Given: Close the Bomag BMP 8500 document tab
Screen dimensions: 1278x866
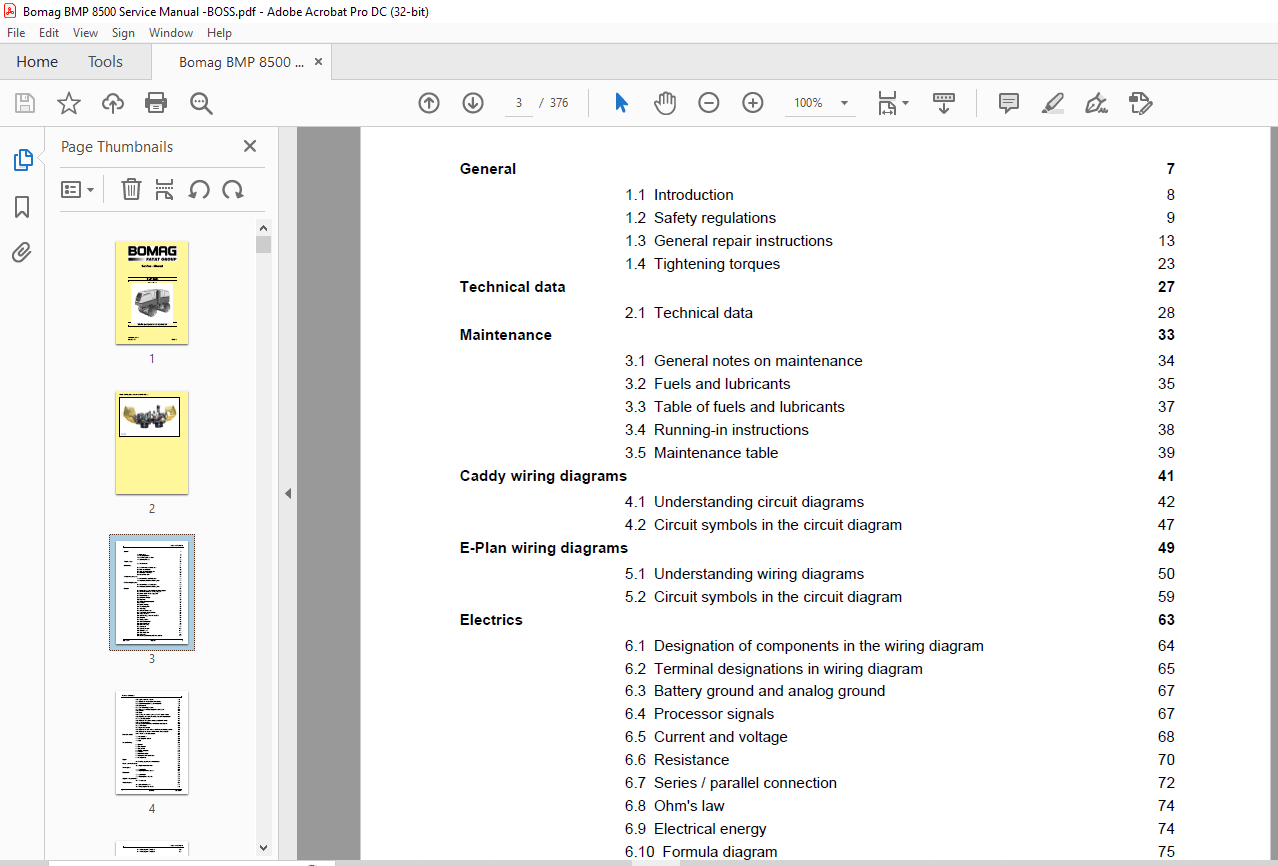Looking at the screenshot, I should 318,62.
